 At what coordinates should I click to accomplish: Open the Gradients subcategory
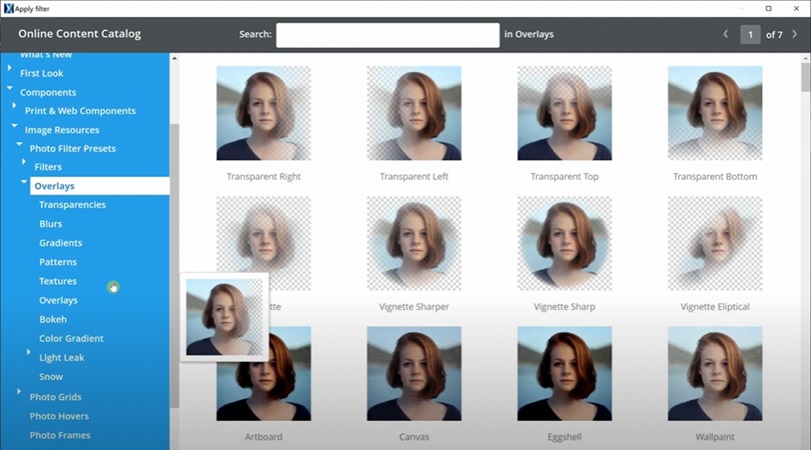[61, 243]
